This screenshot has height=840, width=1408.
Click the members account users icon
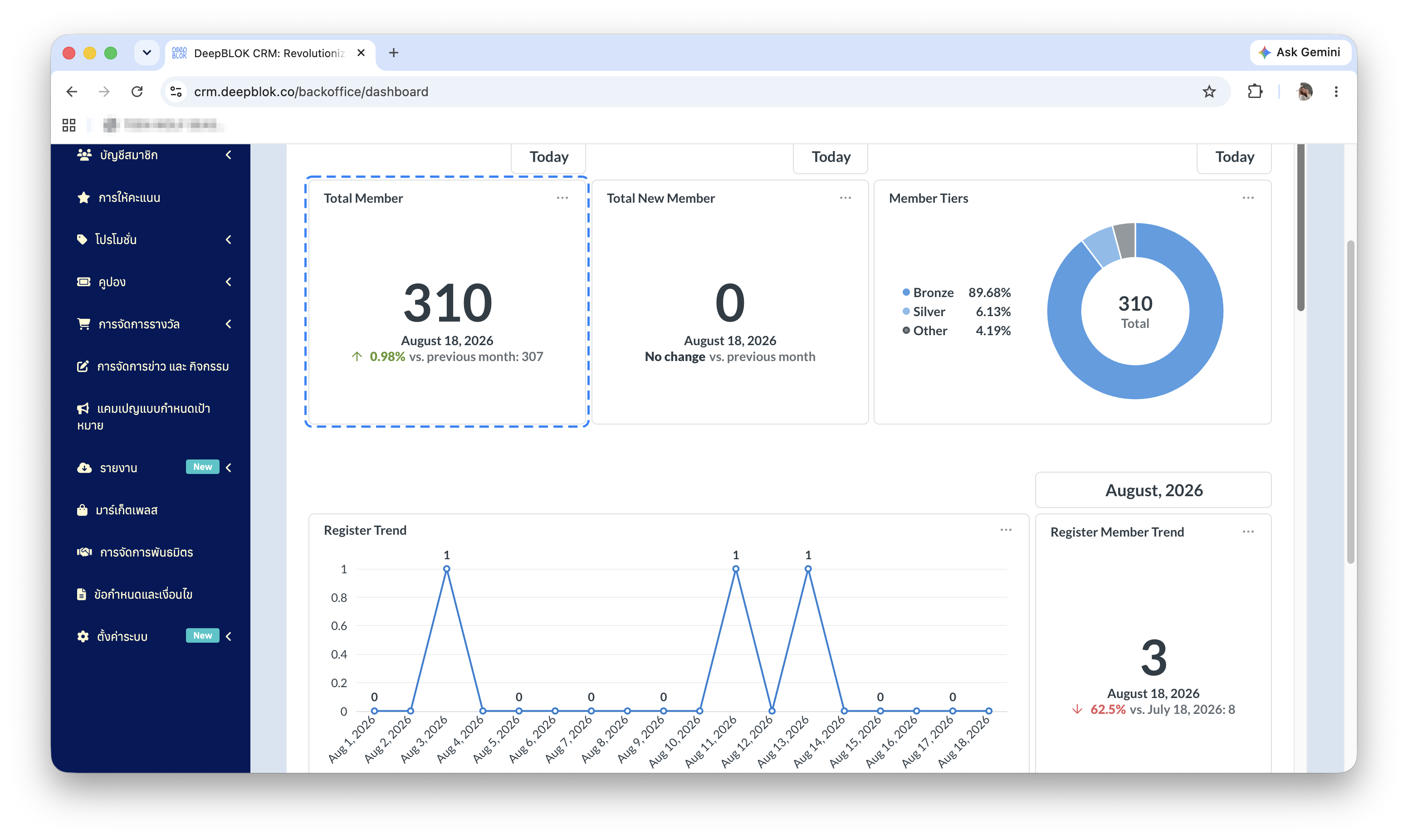coord(84,155)
